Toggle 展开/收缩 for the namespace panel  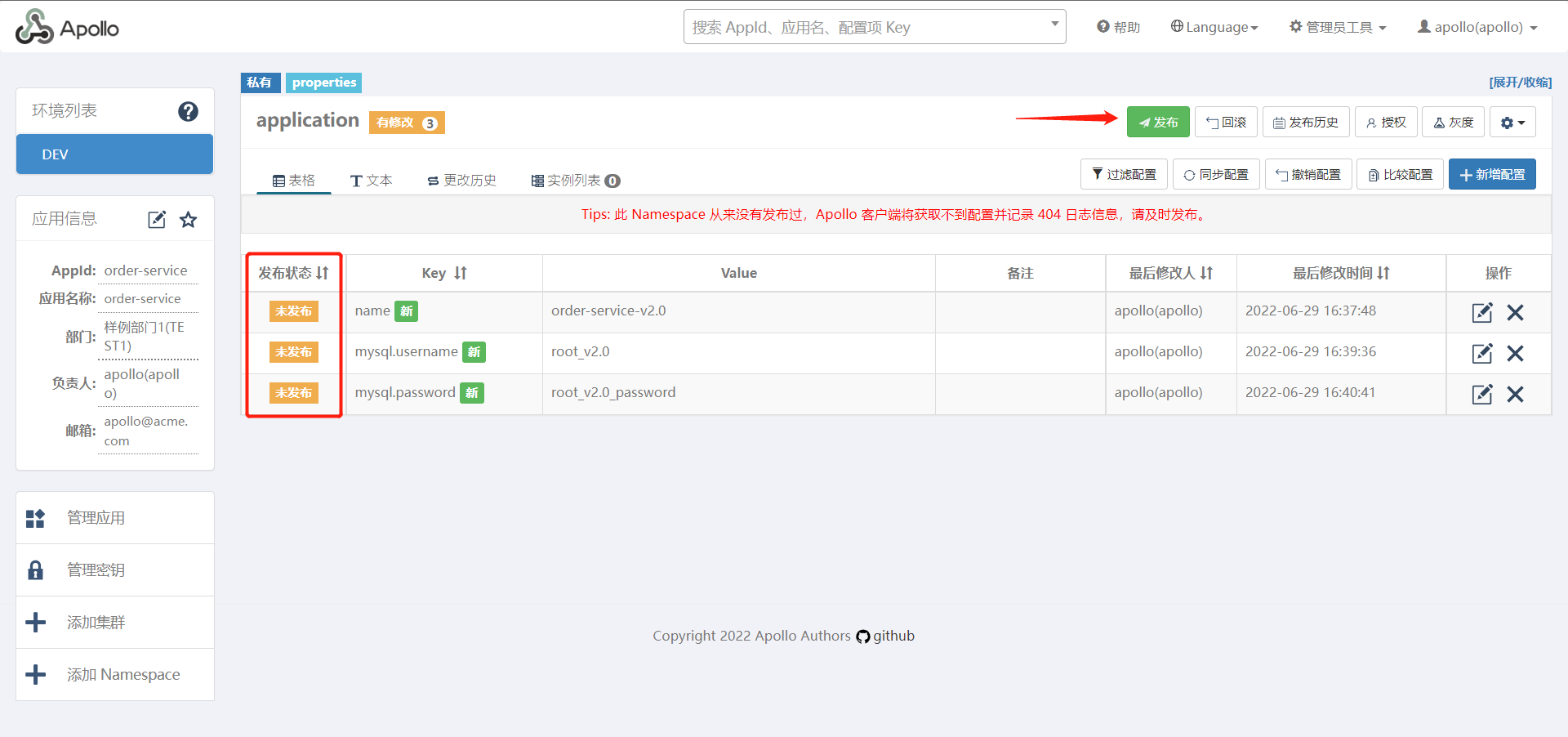coord(1520,83)
